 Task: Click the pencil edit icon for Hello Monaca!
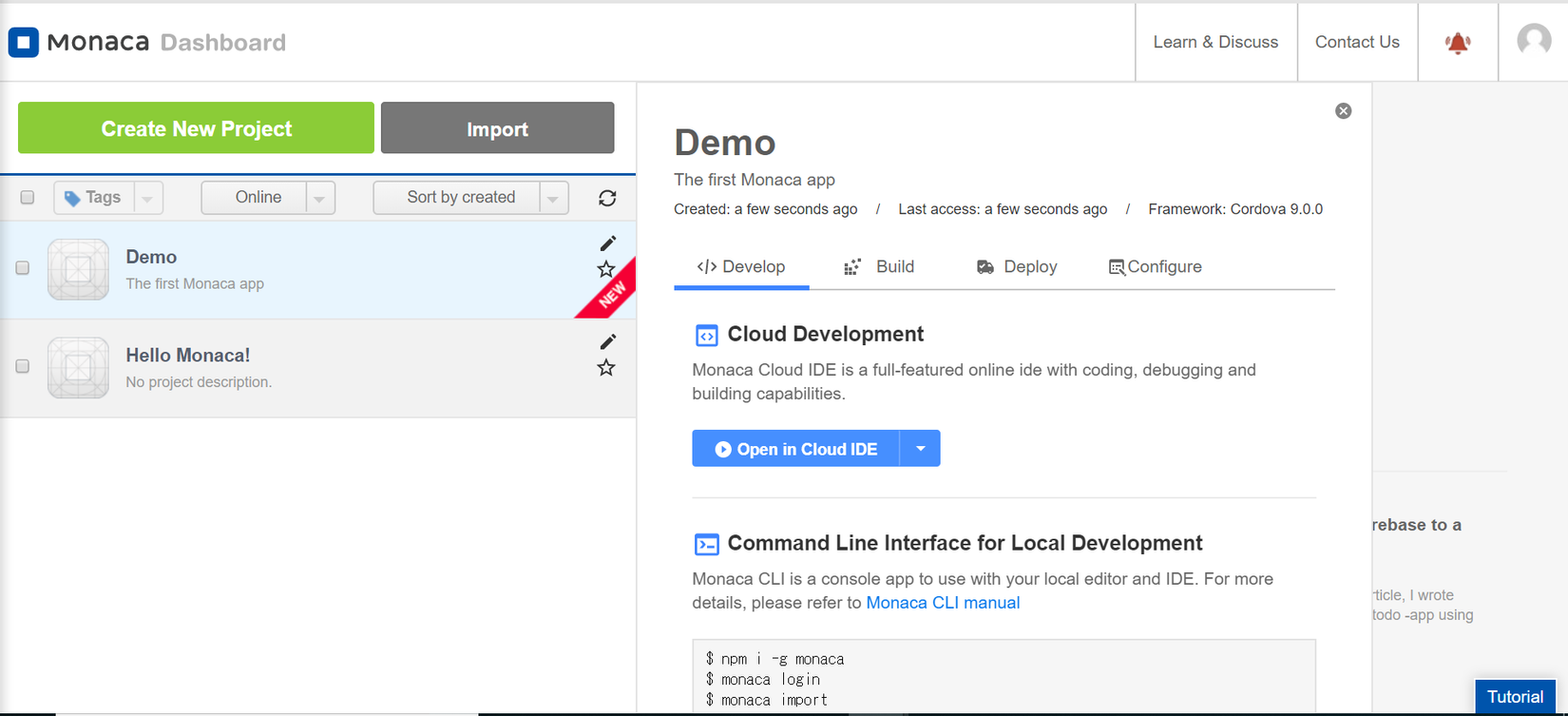tap(608, 341)
